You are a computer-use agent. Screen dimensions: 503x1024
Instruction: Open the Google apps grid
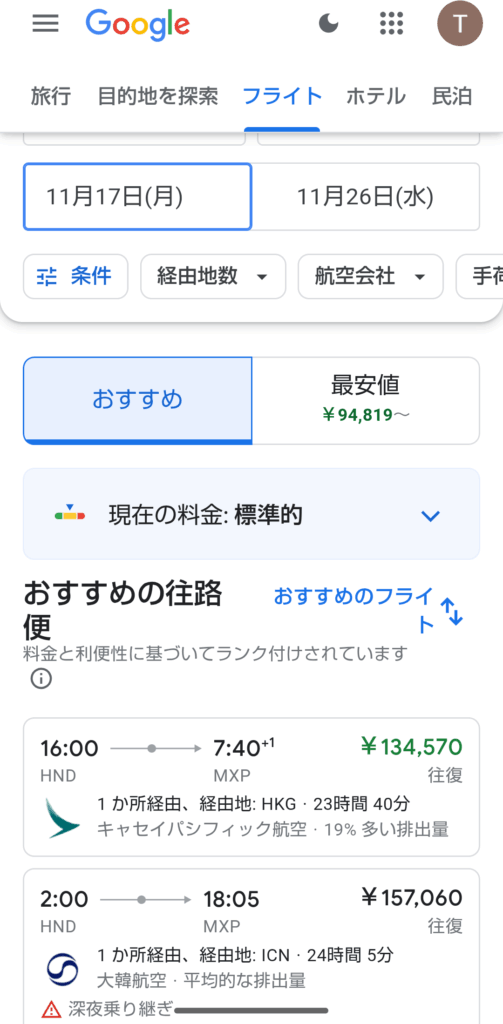tap(391, 24)
